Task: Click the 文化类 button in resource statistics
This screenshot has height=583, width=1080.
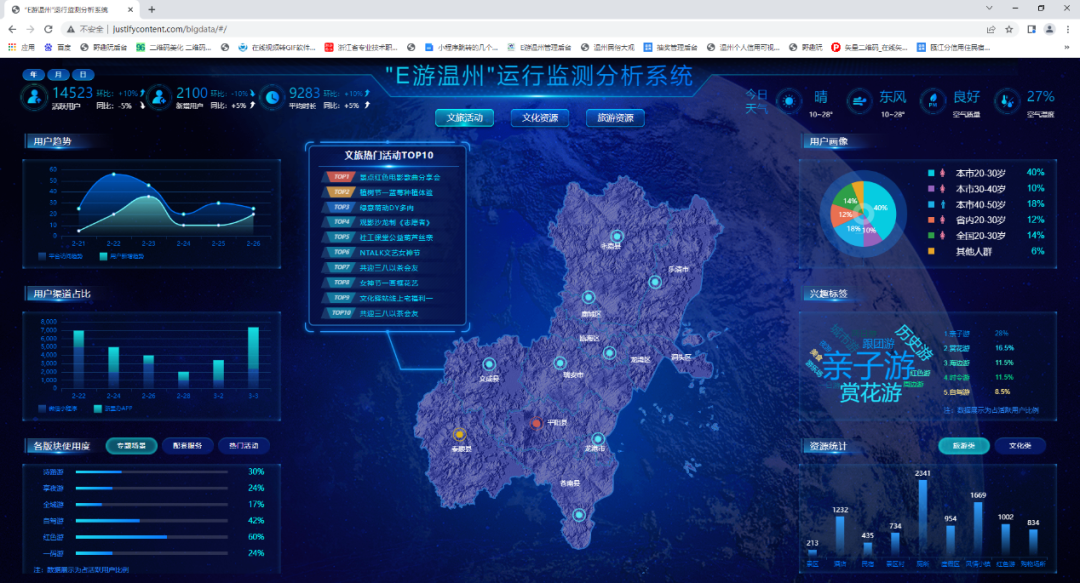Action: point(1019,446)
